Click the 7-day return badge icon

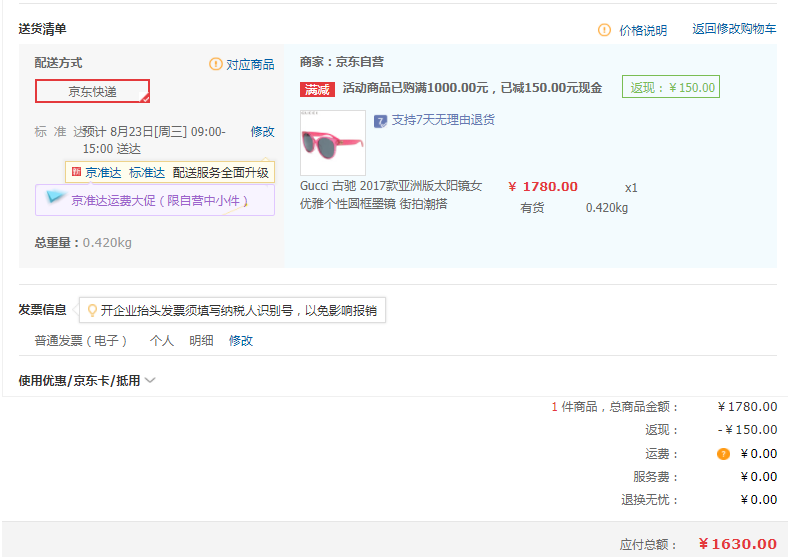380,121
